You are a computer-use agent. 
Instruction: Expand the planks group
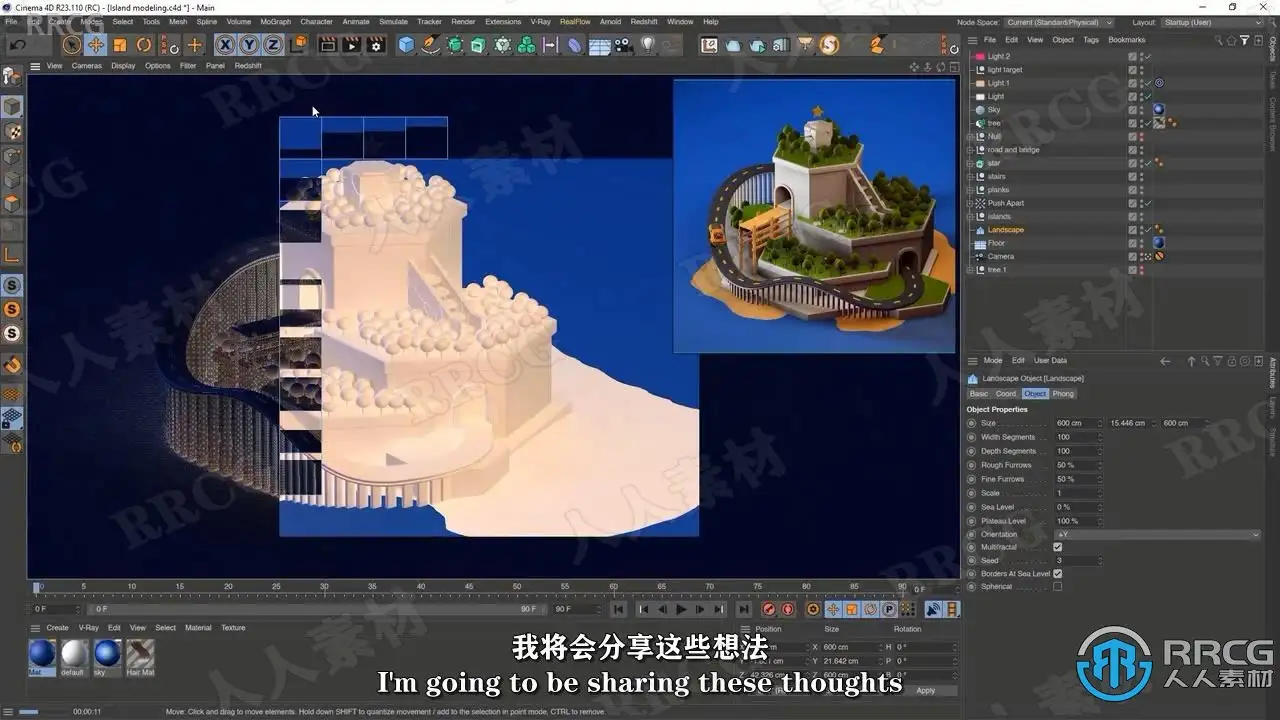(971, 190)
